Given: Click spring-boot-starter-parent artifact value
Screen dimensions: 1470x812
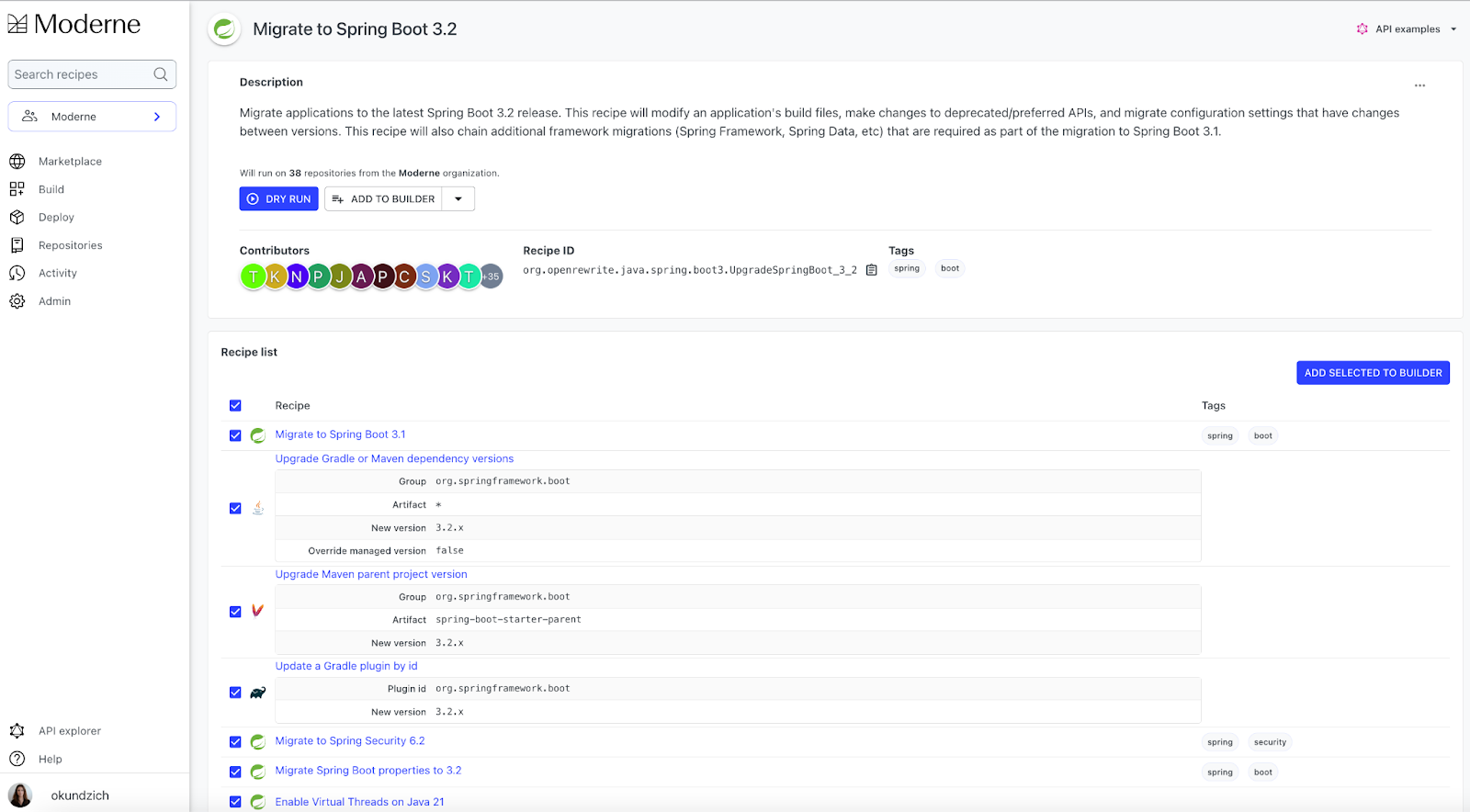Looking at the screenshot, I should point(508,620).
